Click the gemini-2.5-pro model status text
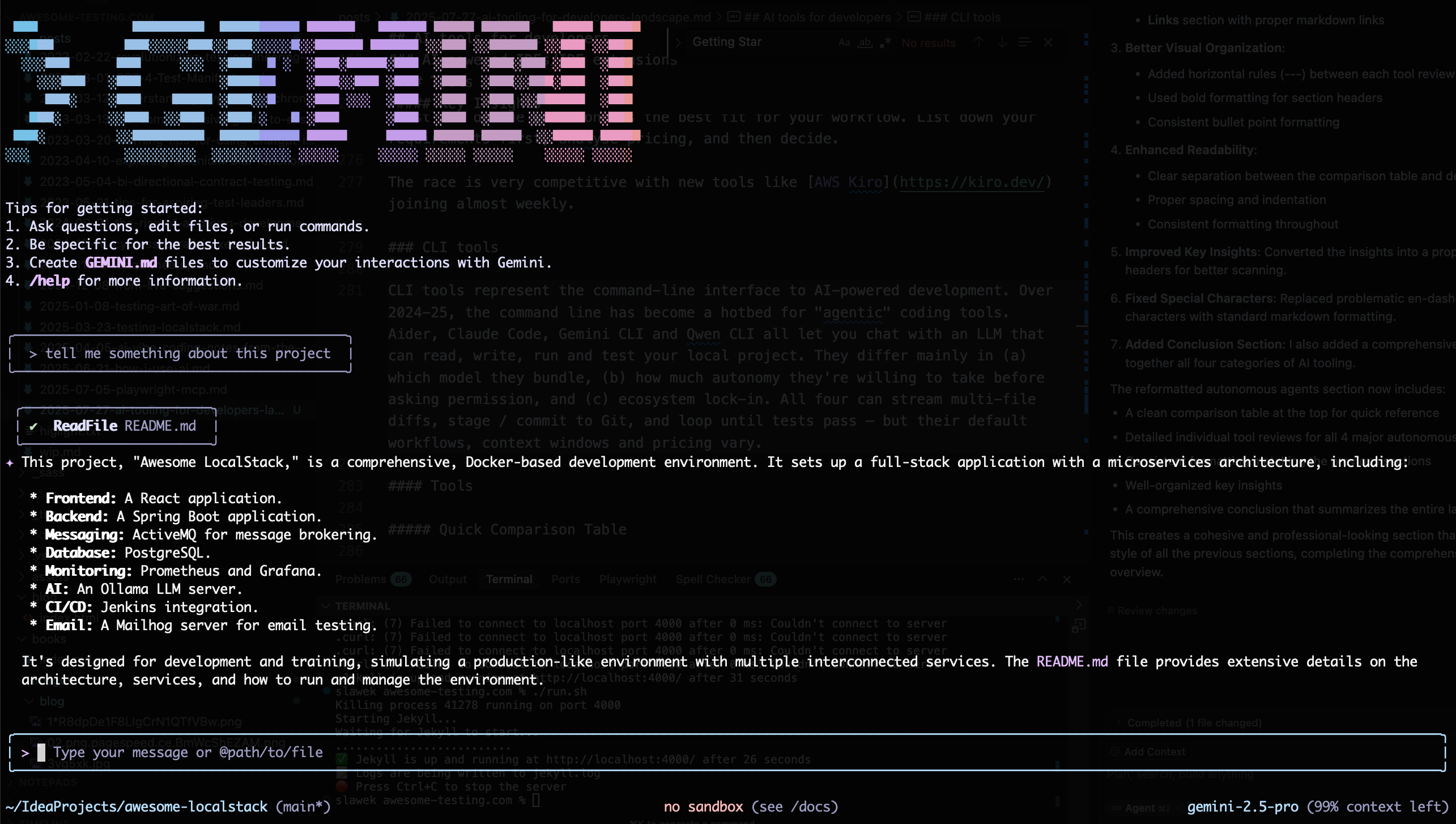The width and height of the screenshot is (1456, 824). pos(1242,807)
